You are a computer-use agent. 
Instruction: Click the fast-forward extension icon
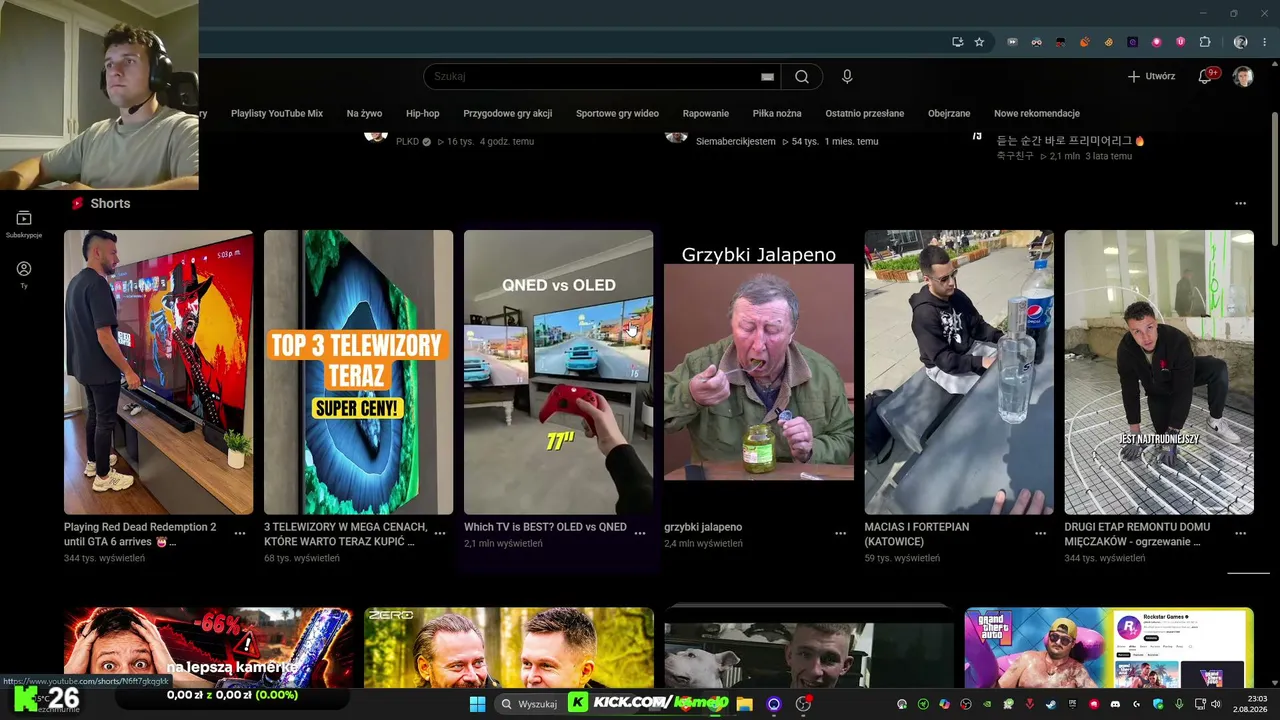point(1012,42)
